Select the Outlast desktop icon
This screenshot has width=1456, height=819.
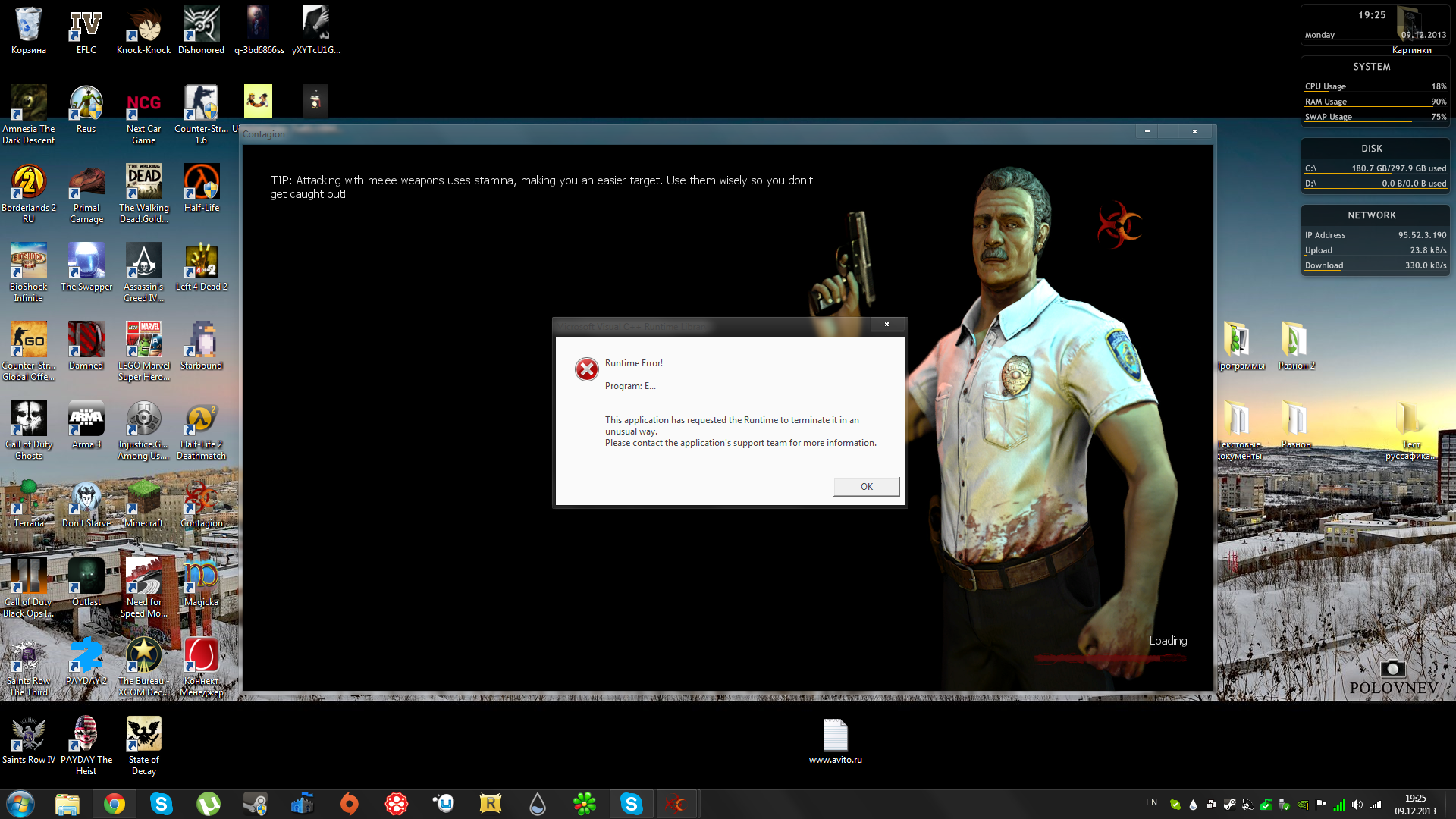tap(86, 582)
